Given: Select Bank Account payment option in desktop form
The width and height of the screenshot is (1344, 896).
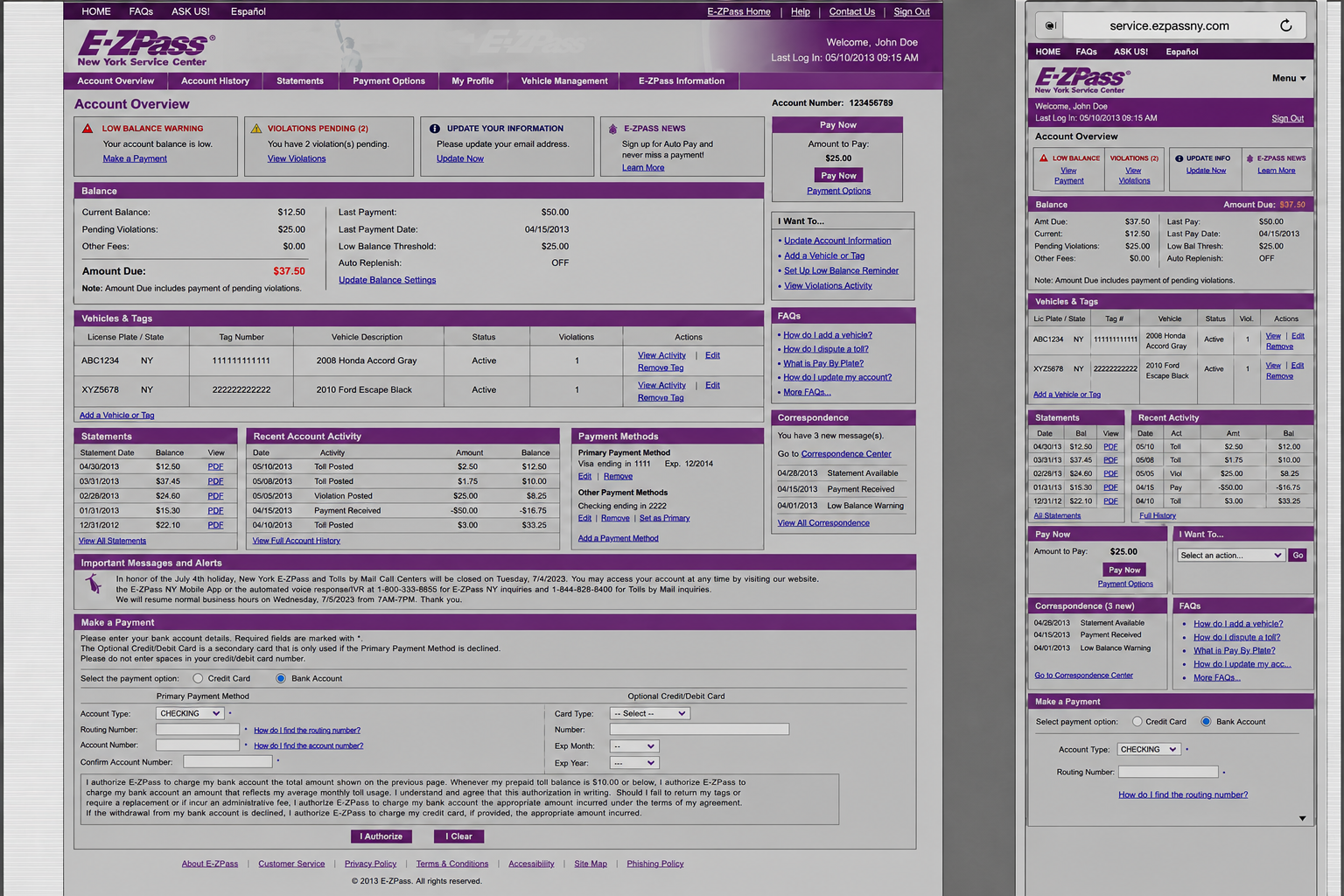Looking at the screenshot, I should click(x=281, y=679).
